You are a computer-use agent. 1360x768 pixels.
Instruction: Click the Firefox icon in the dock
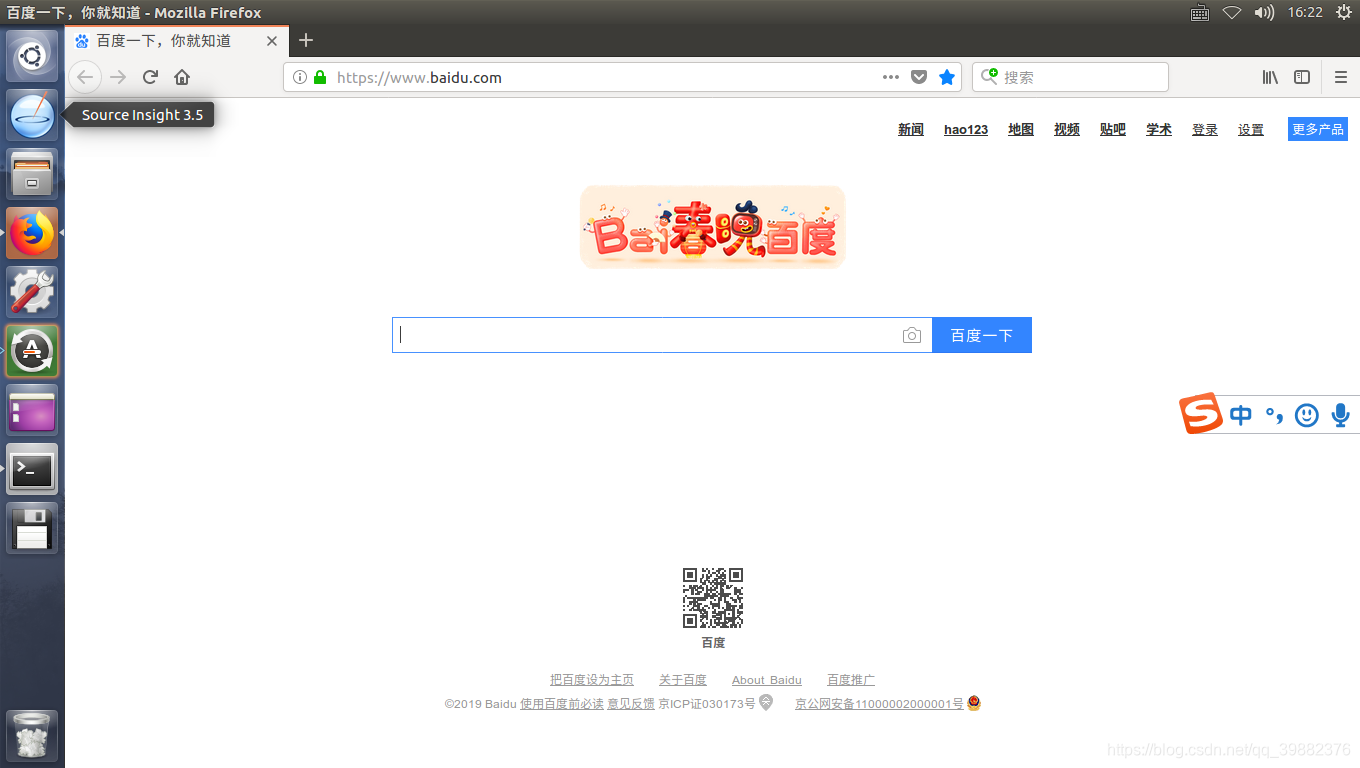32,233
